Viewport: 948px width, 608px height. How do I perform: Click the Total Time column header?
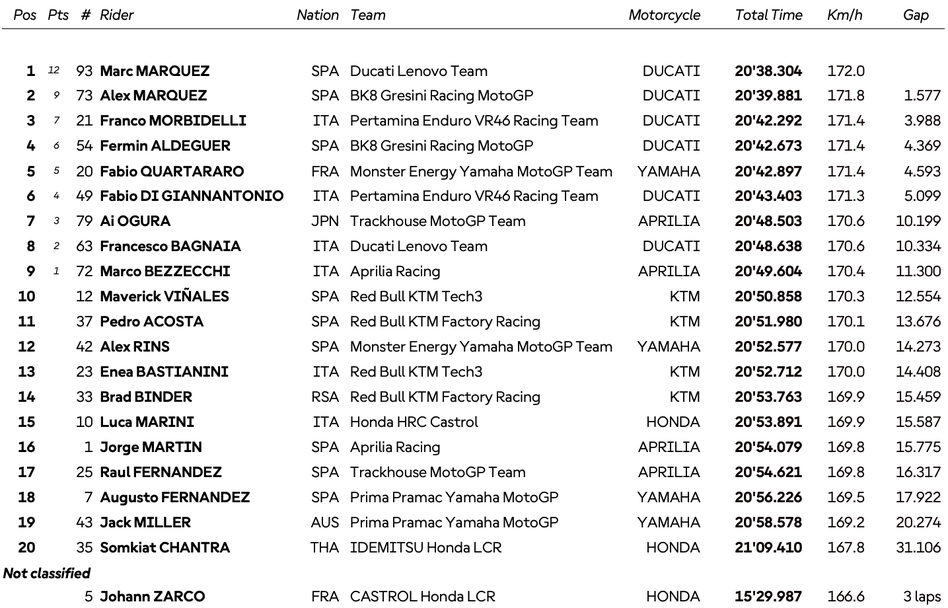[x=768, y=15]
